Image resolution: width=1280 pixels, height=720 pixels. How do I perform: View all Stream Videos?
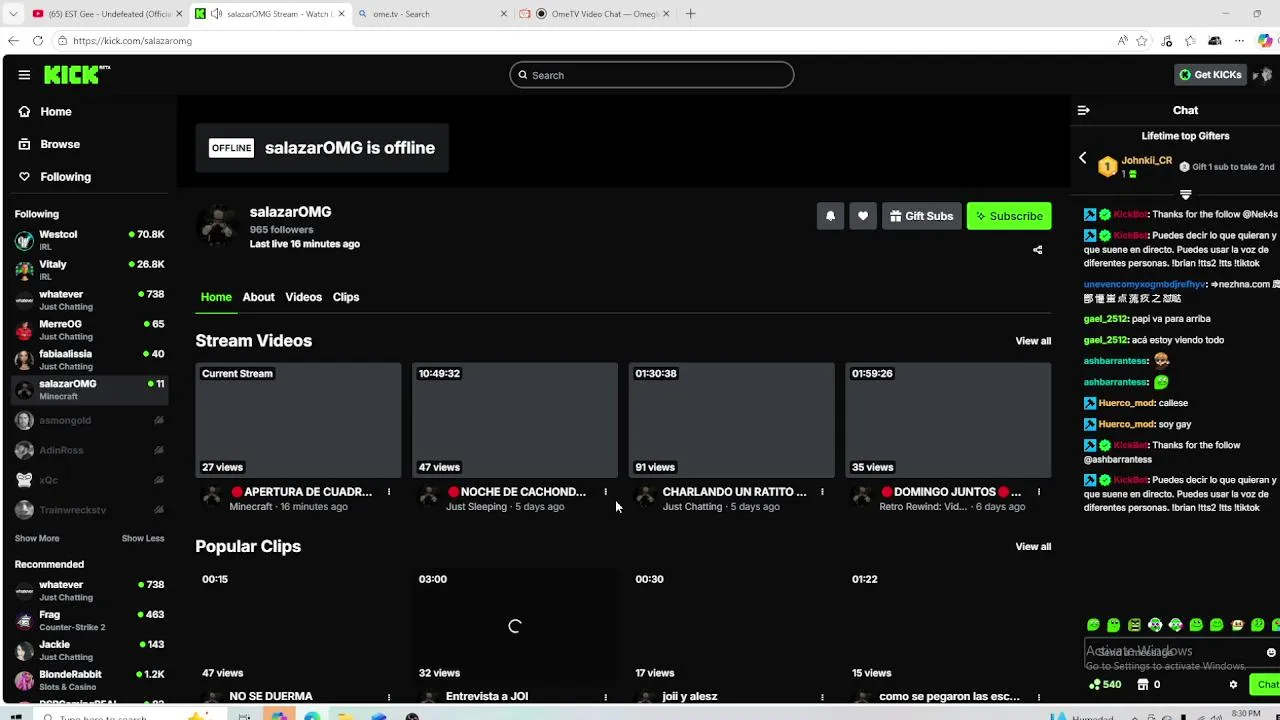tap(1033, 341)
